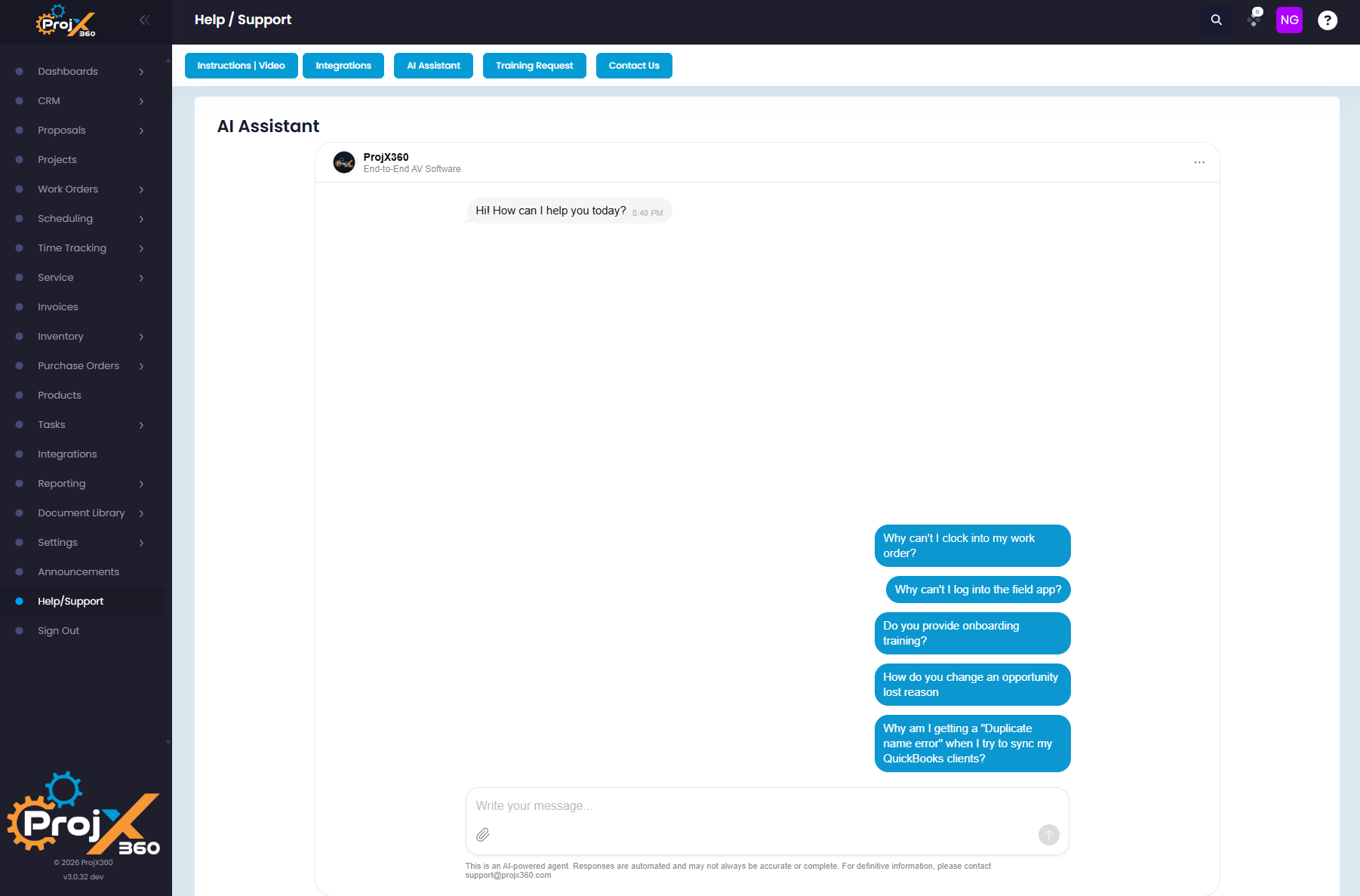Open the NG user avatar menu
The width and height of the screenshot is (1360, 896).
[x=1289, y=20]
